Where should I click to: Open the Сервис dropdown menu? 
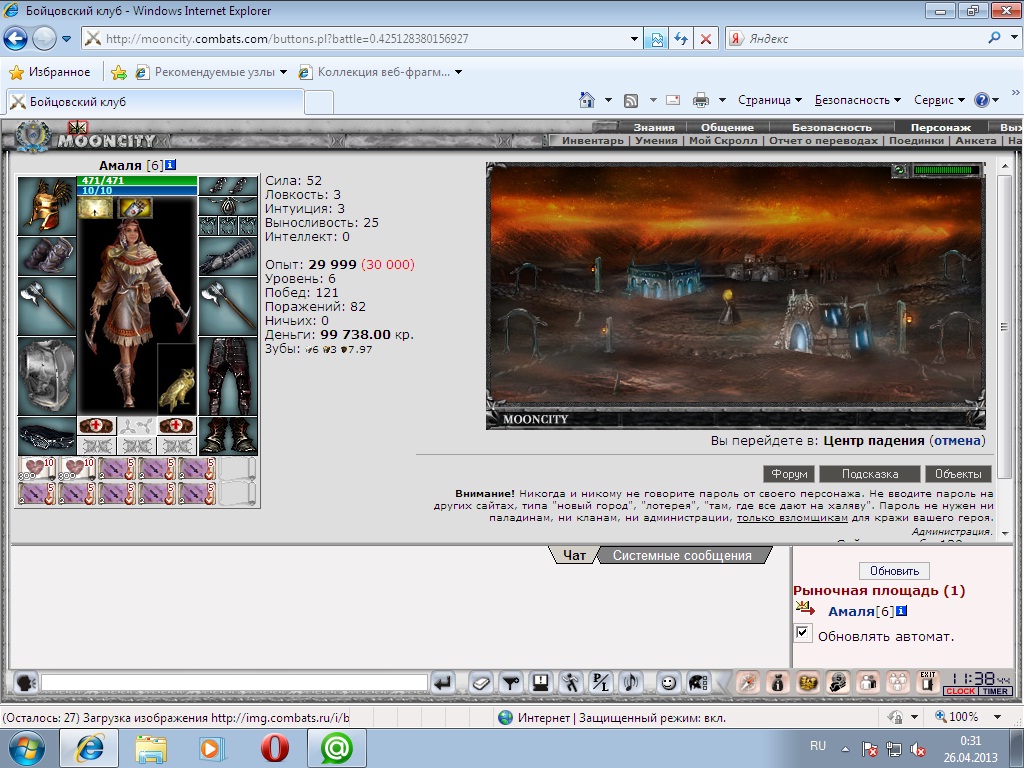tap(939, 100)
